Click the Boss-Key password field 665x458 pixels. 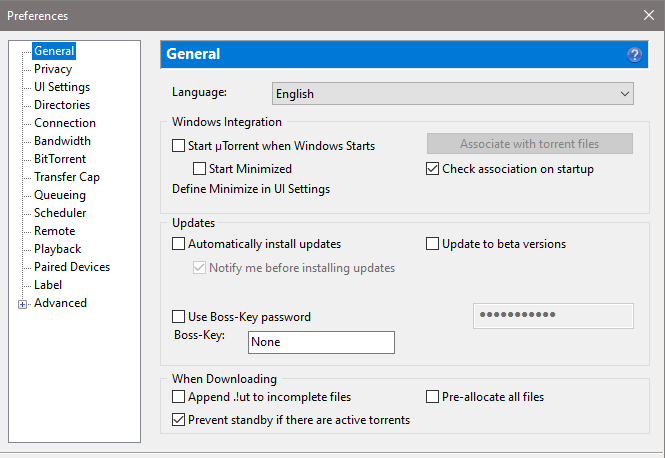(552, 316)
